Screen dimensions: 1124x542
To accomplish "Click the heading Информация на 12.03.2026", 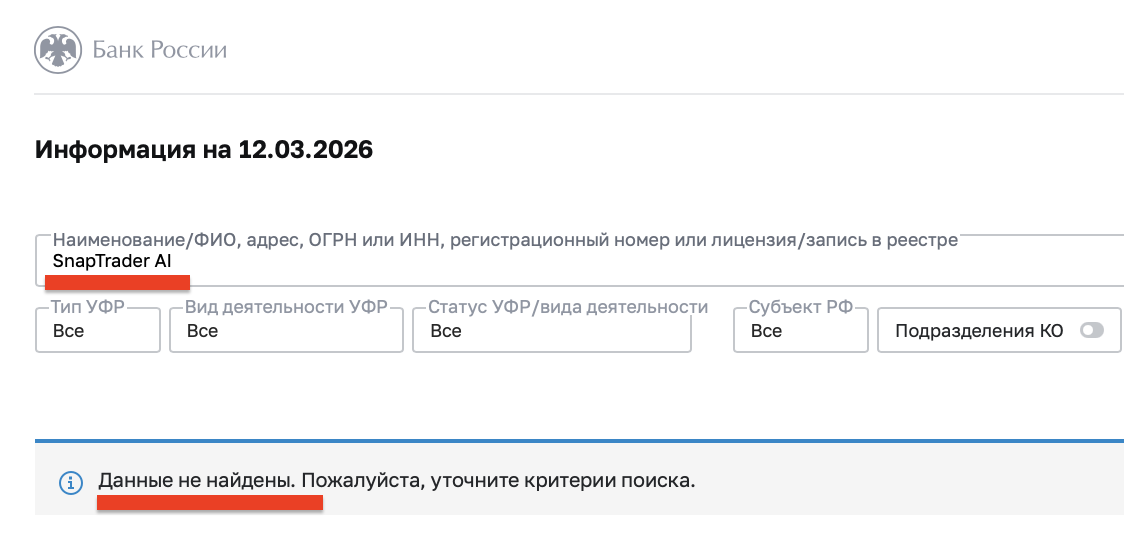I will 204,150.
